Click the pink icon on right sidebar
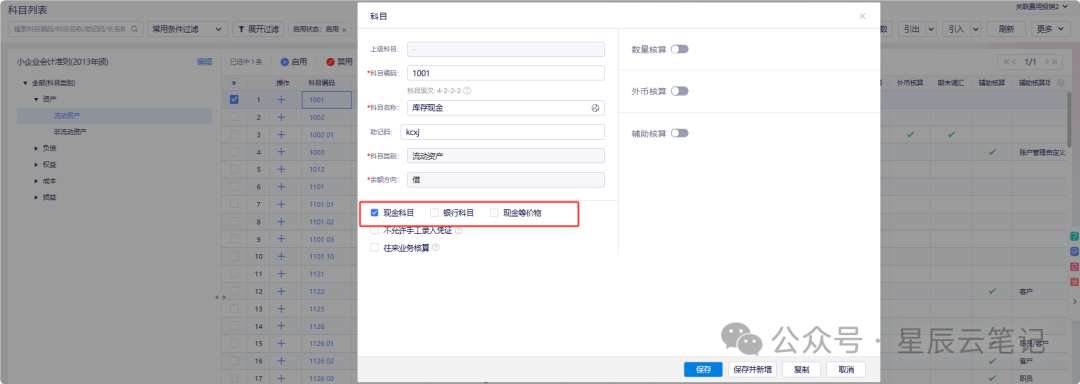 pyautogui.click(x=1074, y=267)
